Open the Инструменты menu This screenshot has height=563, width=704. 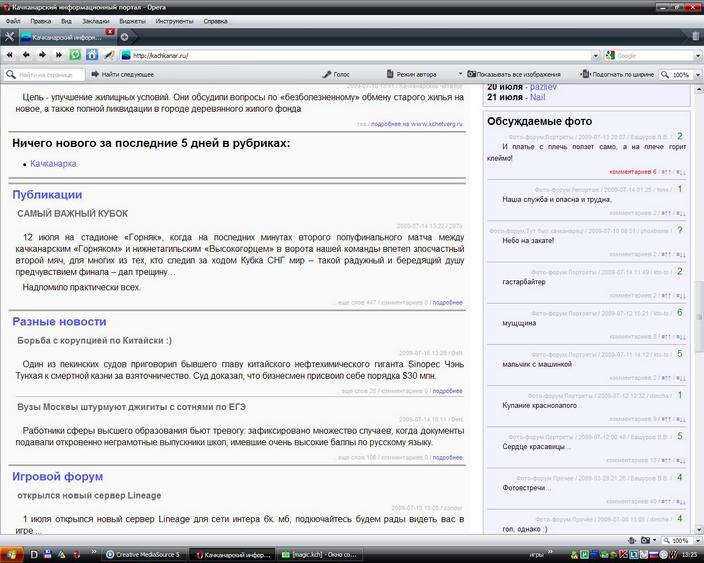click(x=174, y=20)
